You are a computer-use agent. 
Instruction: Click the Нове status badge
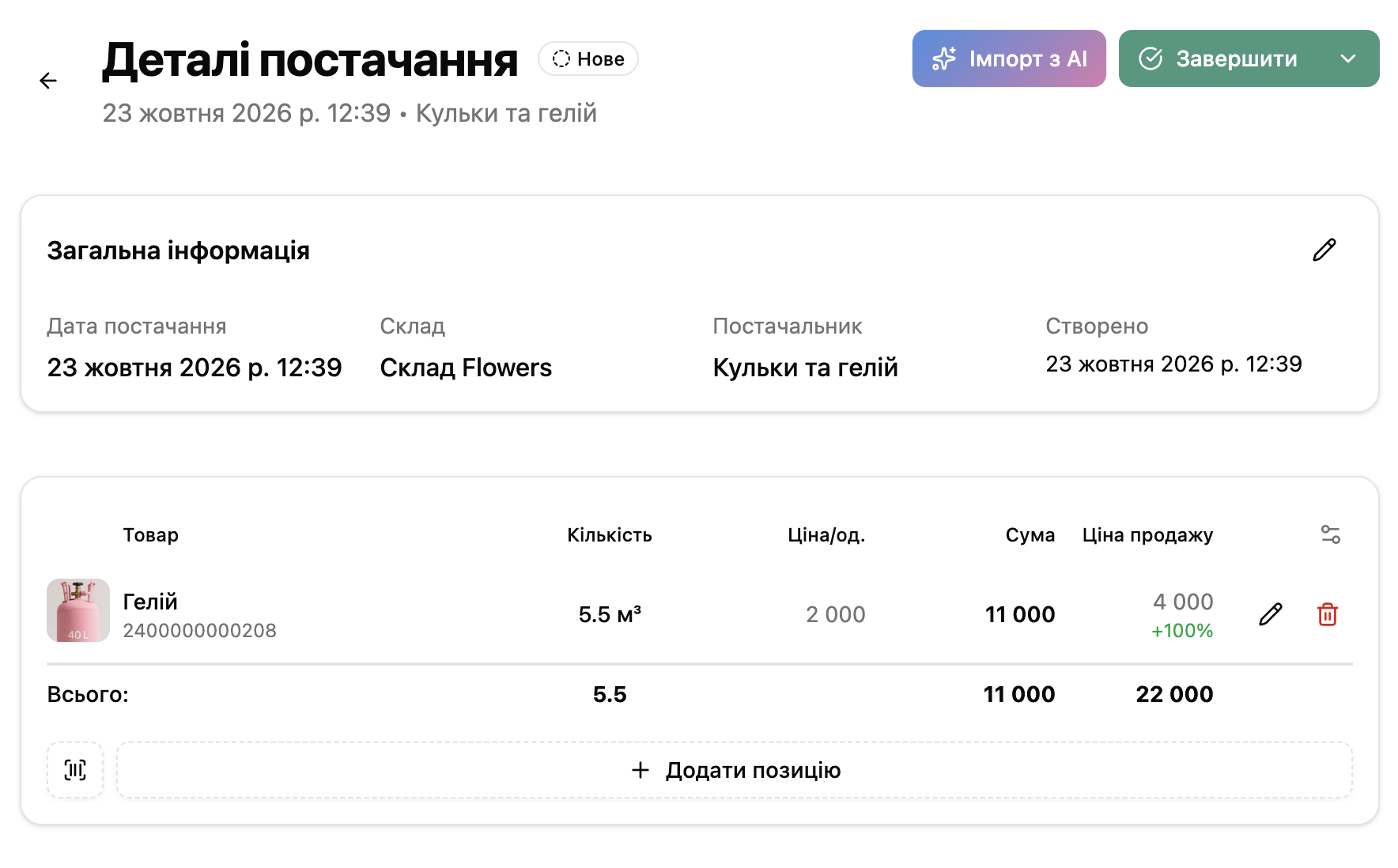tap(588, 58)
